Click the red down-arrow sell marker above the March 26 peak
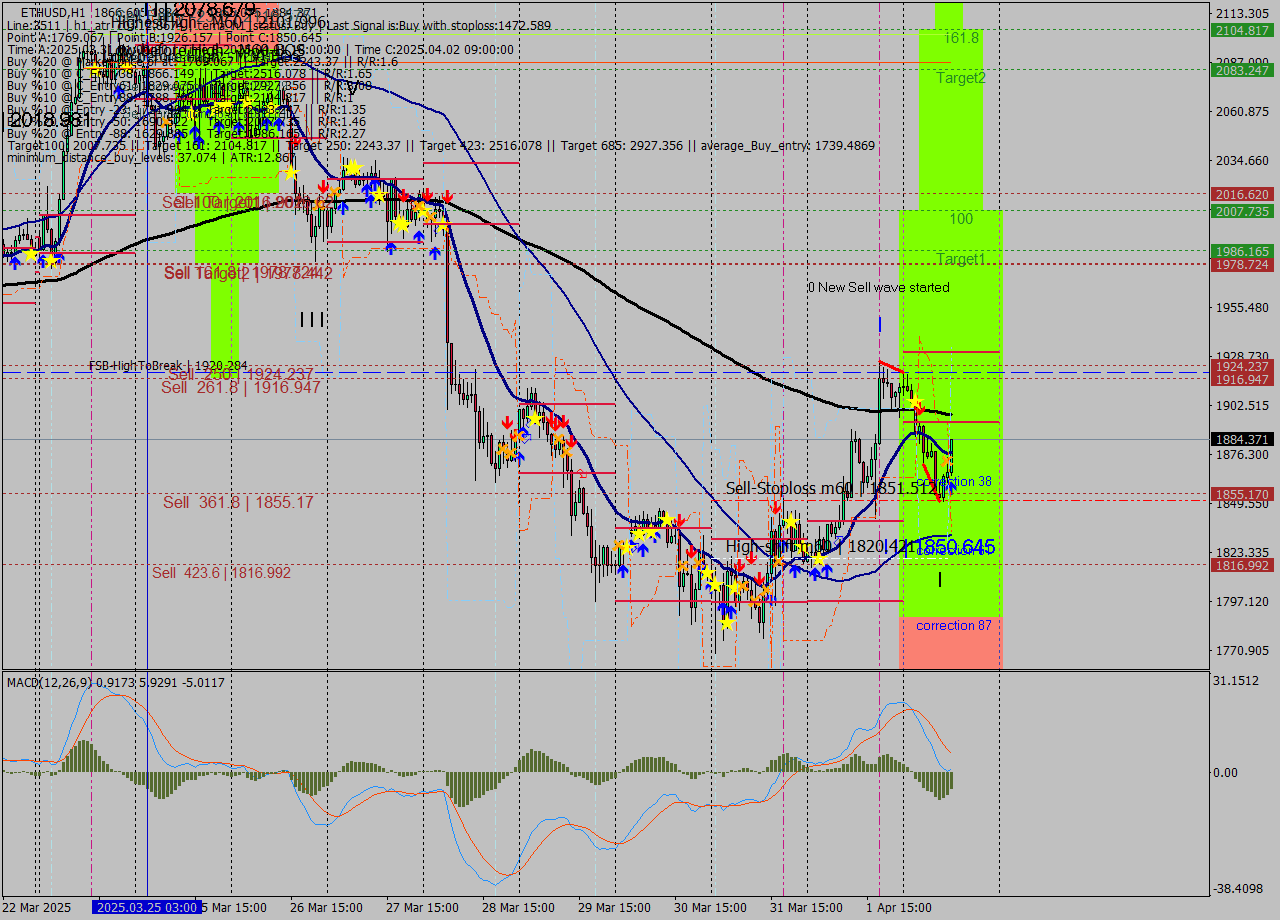Viewport: 1280px width, 920px height. click(x=323, y=187)
